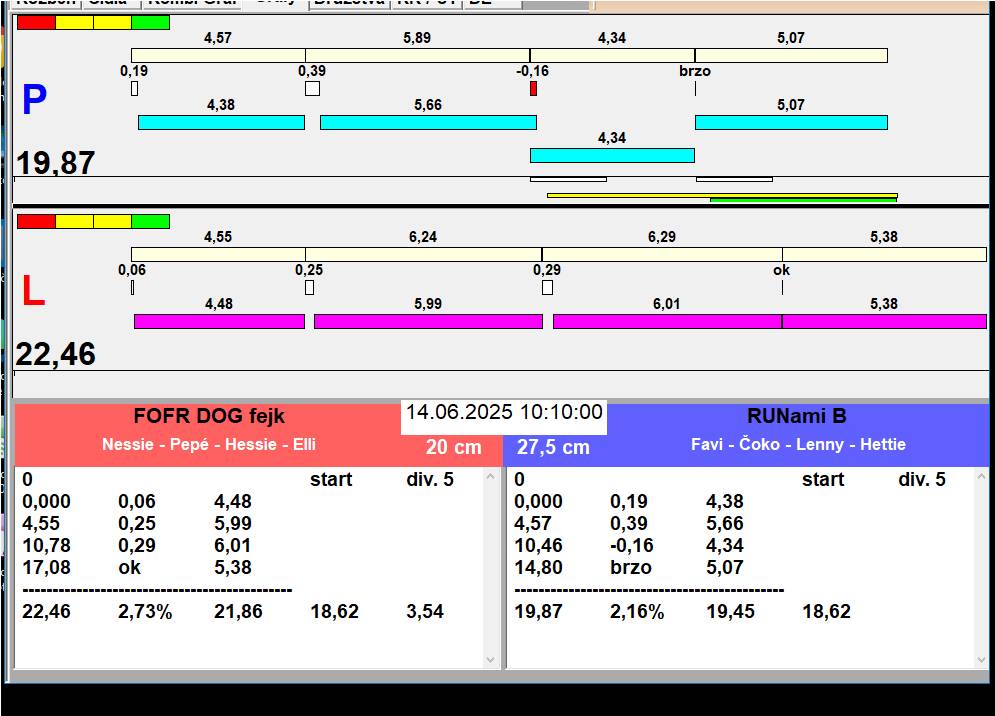Click the div. 5 label in RUNami B list
The image size is (995, 716).
[922, 479]
